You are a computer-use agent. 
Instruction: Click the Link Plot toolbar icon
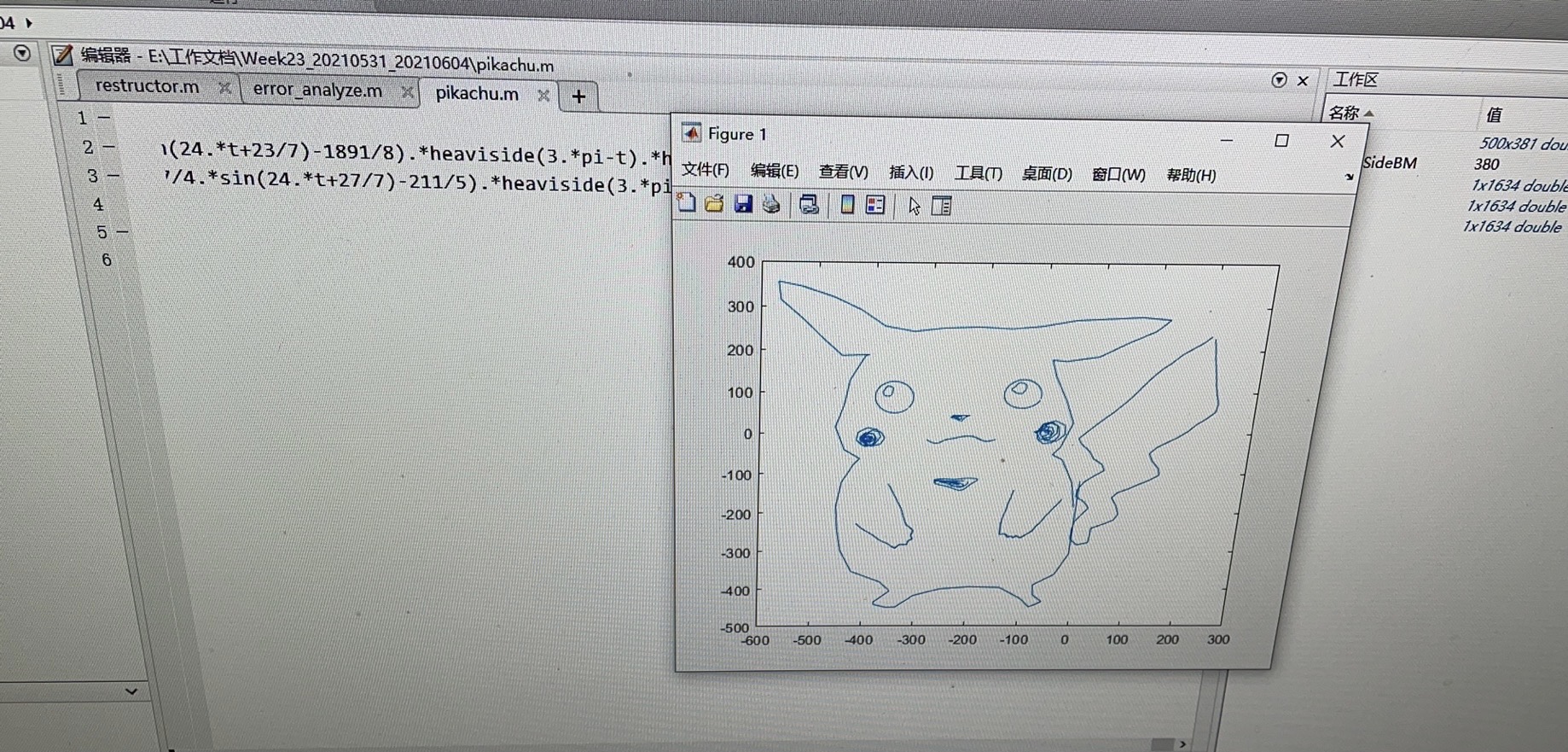click(x=809, y=204)
